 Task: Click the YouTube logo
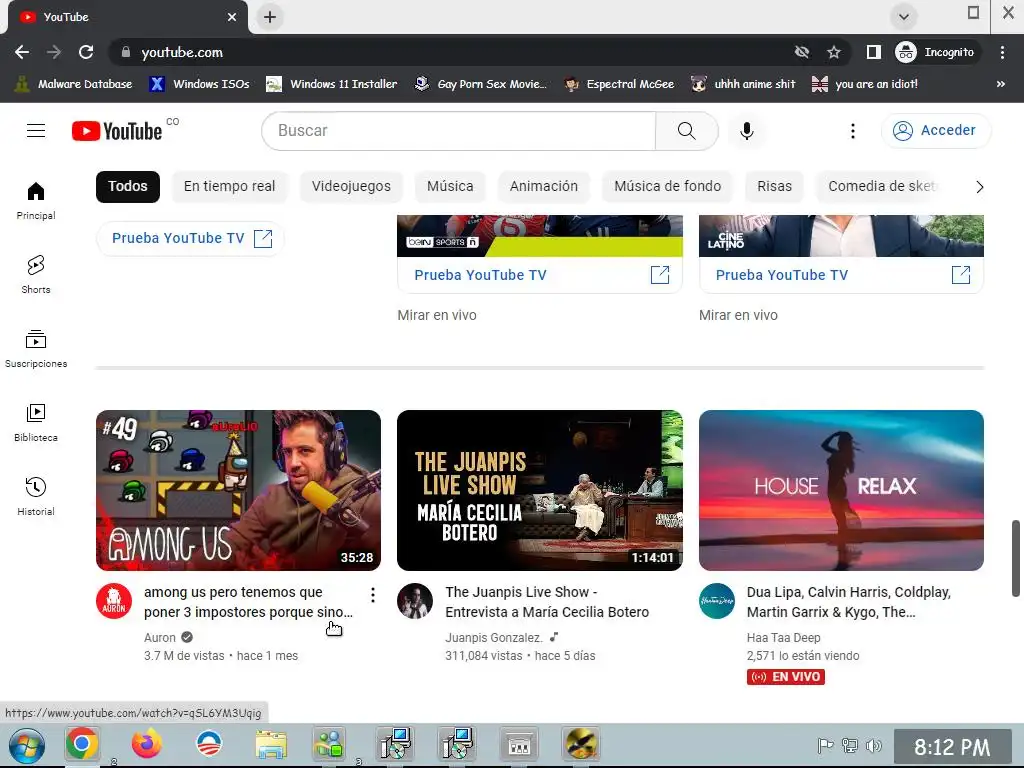117,131
